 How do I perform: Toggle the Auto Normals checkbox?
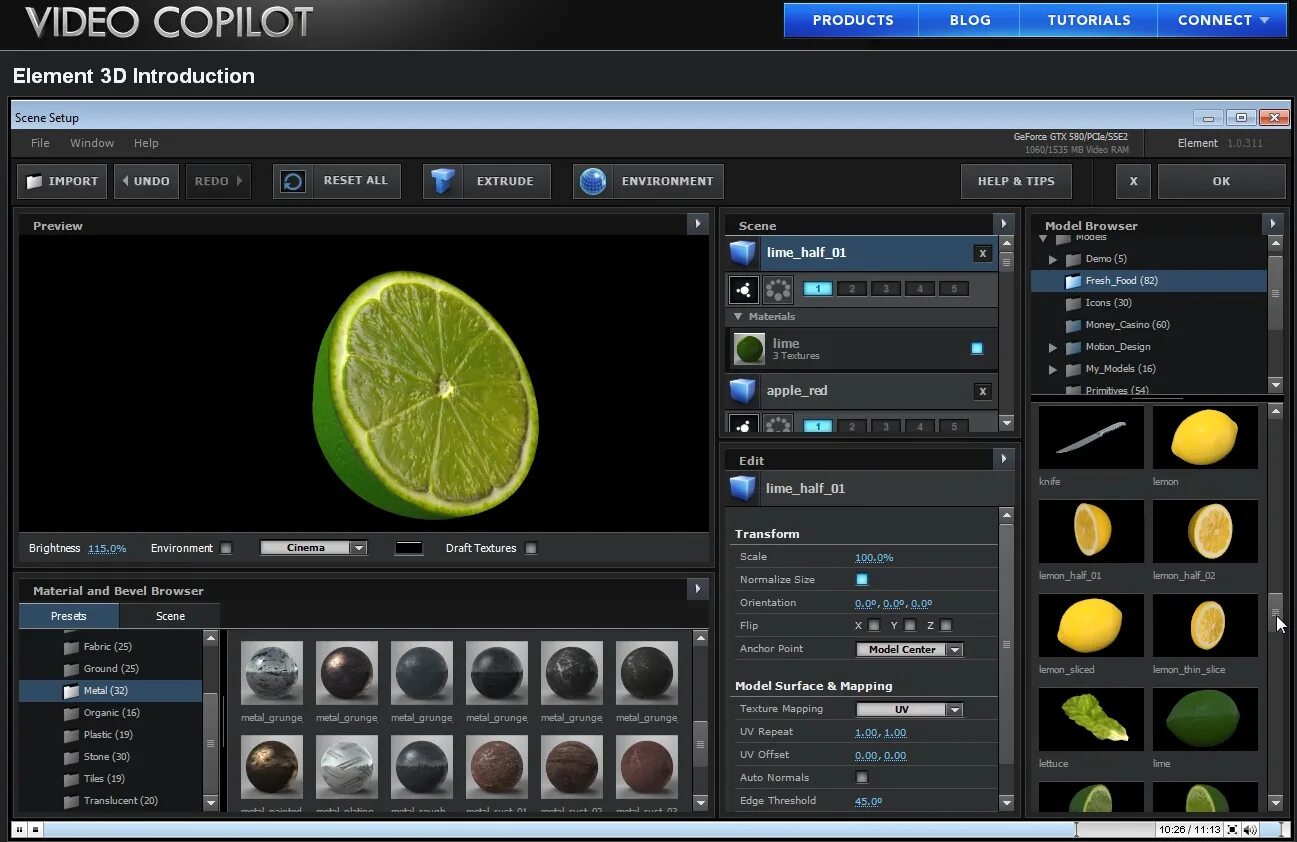pyautogui.click(x=862, y=778)
